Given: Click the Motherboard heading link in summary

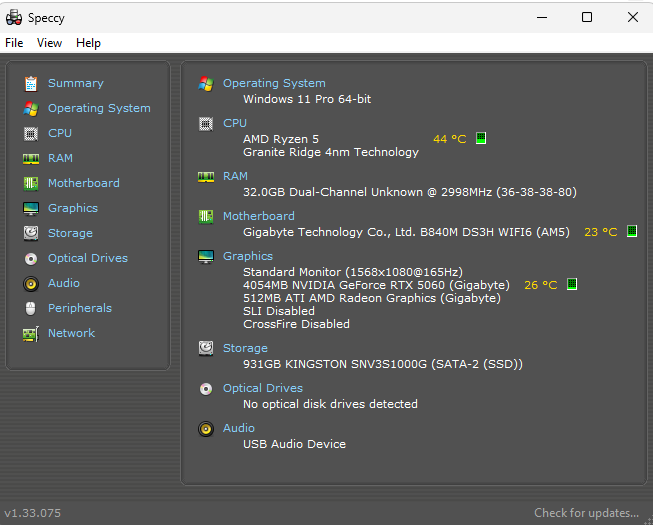Looking at the screenshot, I should tap(259, 216).
